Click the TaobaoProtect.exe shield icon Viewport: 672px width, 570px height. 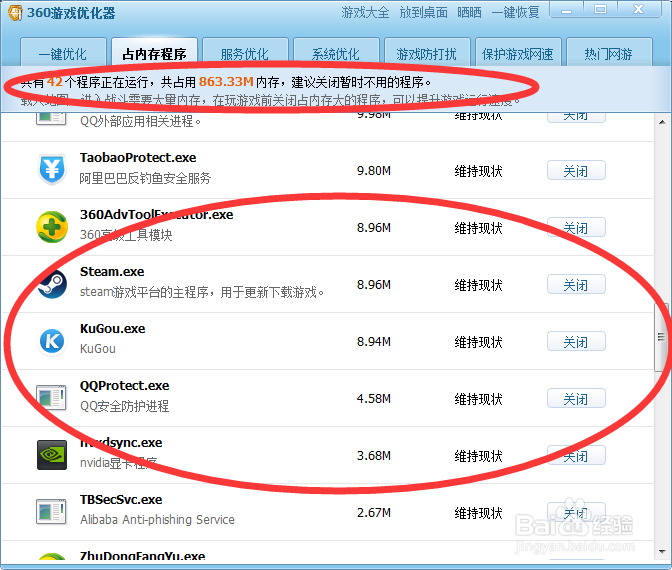point(52,169)
